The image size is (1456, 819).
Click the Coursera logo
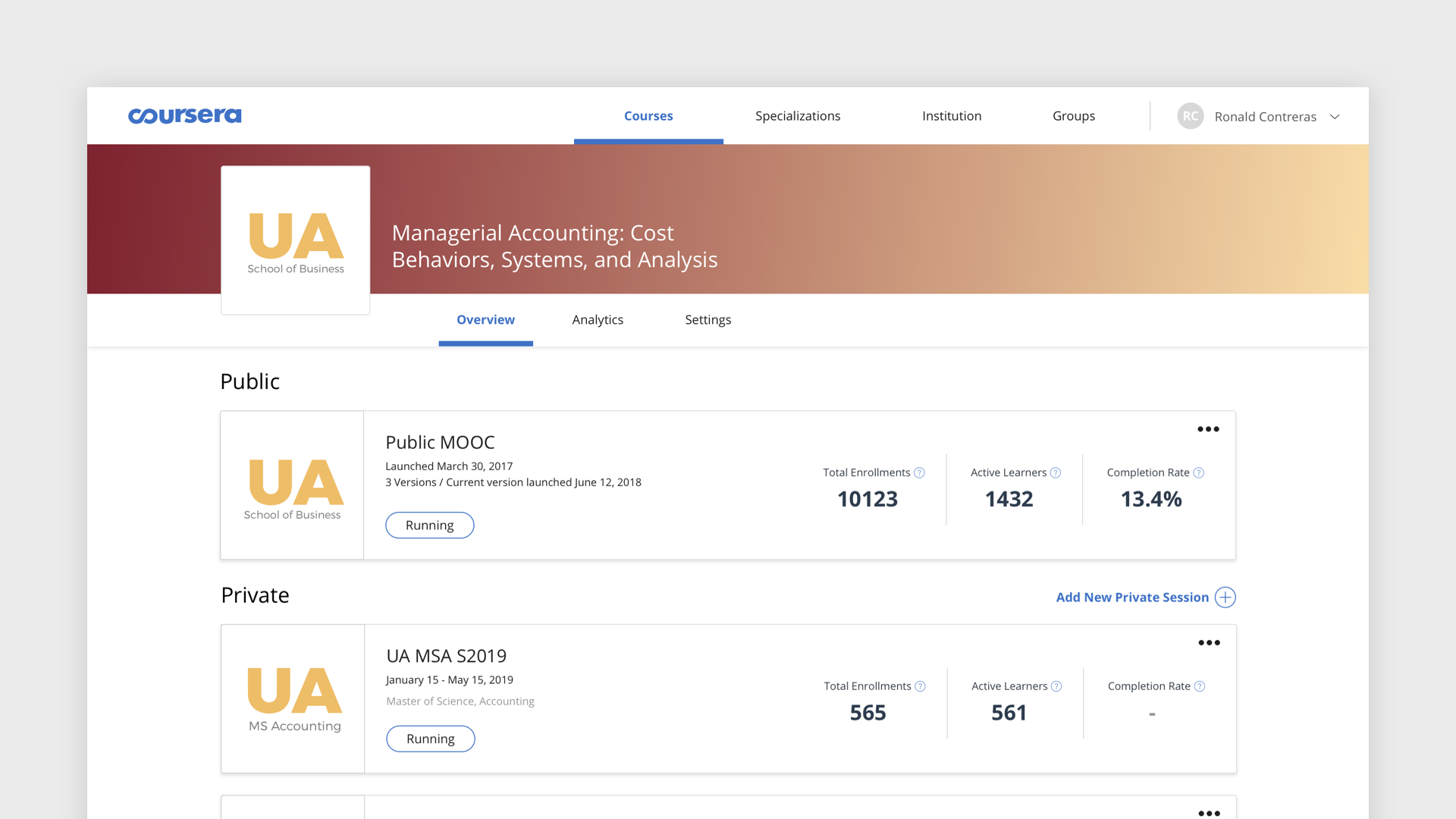tap(184, 116)
